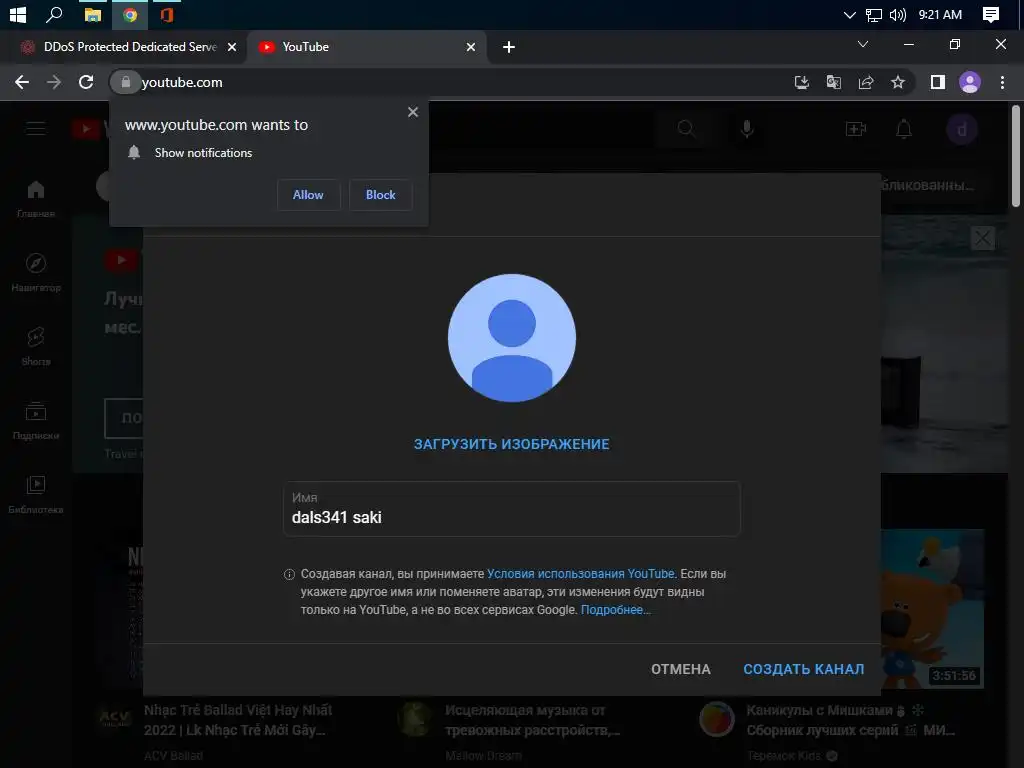Click СОЗДАТЬ КАНАЛ button
This screenshot has height=768, width=1024.
(x=803, y=669)
